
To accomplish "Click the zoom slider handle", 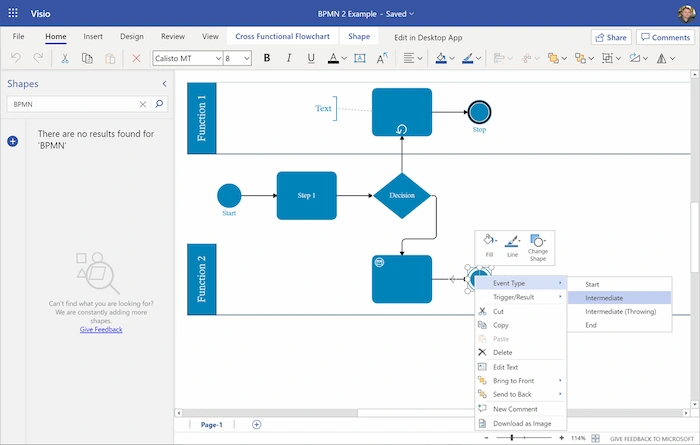I will [512, 438].
